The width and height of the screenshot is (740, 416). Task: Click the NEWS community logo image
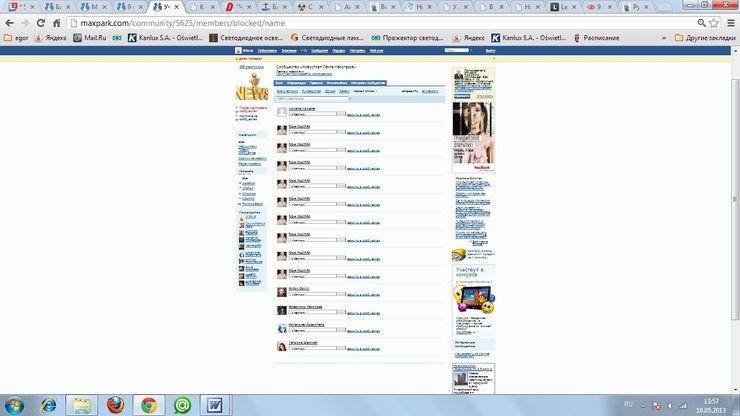[x=250, y=90]
